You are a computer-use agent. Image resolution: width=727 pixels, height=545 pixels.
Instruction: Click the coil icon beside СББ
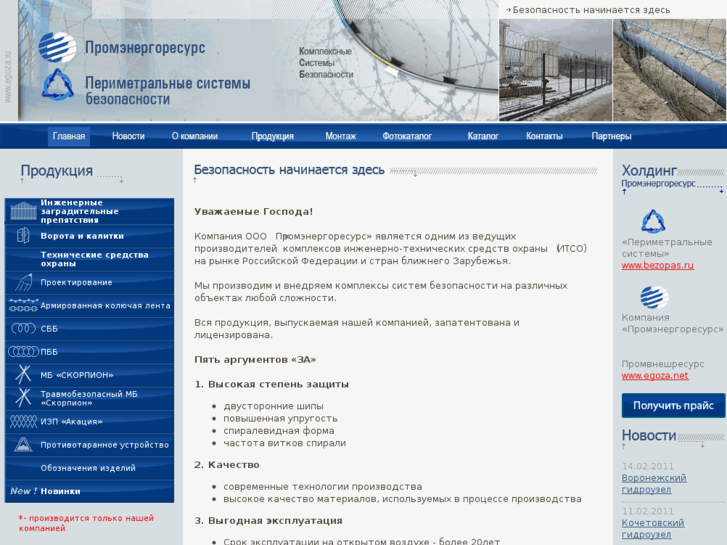click(x=23, y=328)
